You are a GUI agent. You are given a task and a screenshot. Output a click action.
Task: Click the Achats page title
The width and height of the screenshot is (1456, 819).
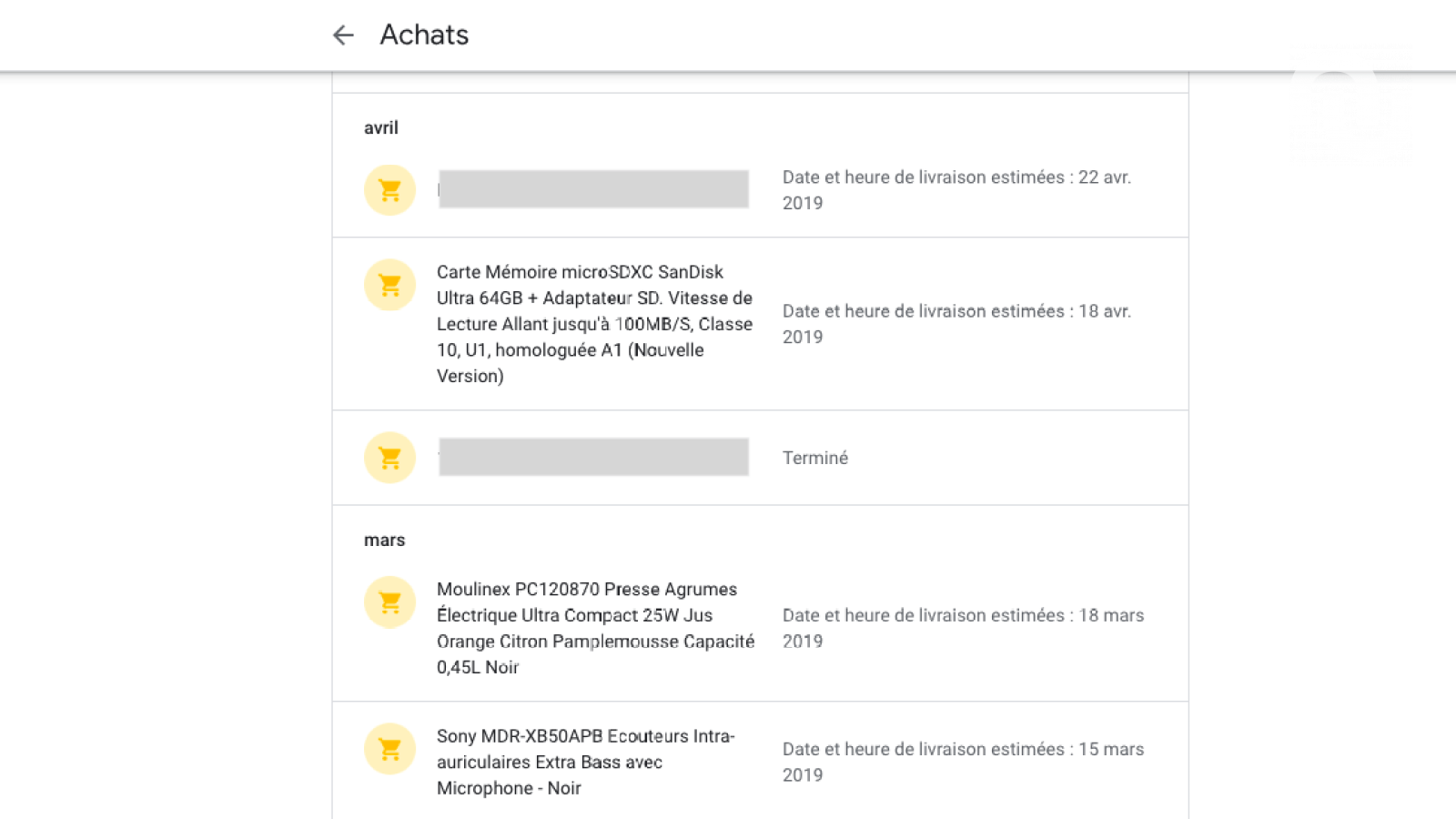click(424, 35)
